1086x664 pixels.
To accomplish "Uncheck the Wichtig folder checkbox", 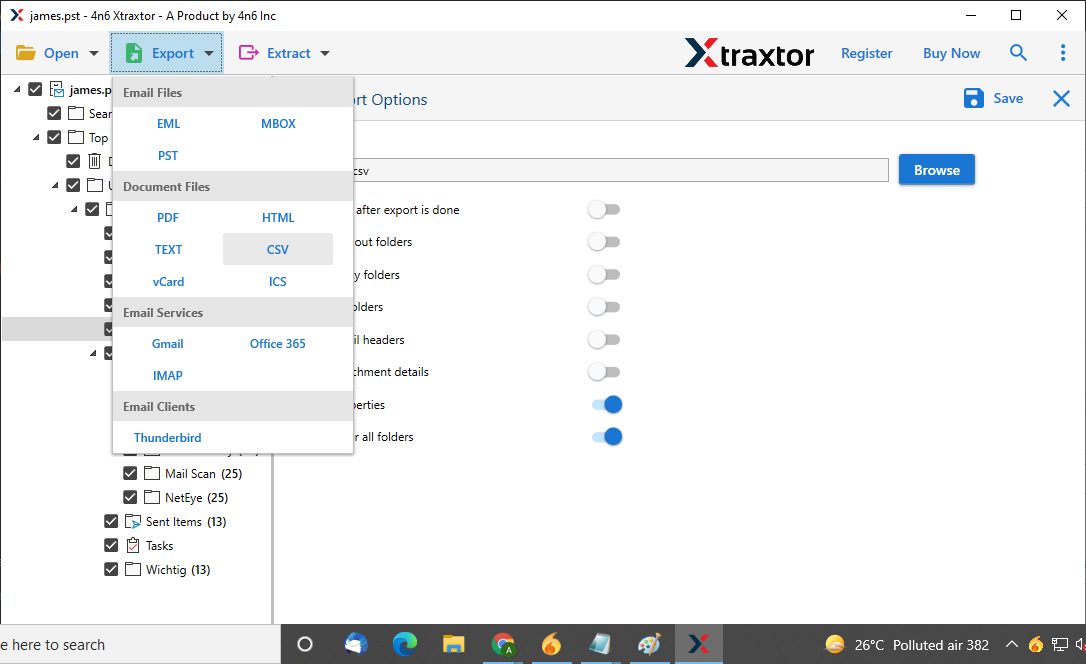I will tap(111, 570).
